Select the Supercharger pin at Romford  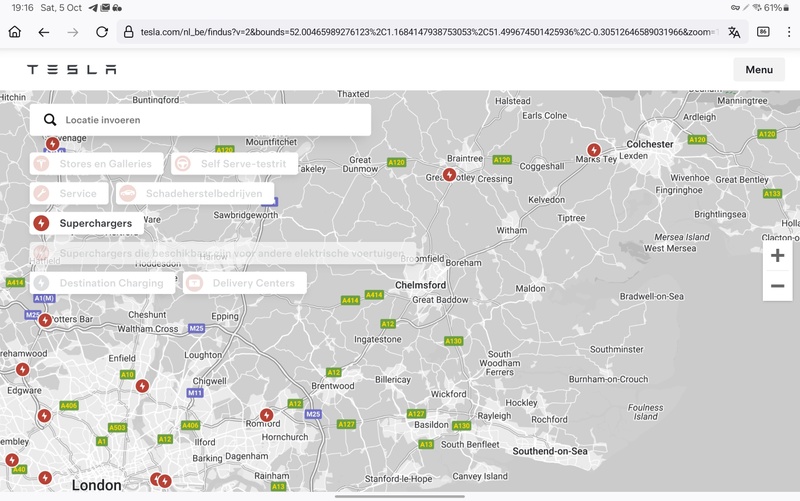tap(266, 415)
